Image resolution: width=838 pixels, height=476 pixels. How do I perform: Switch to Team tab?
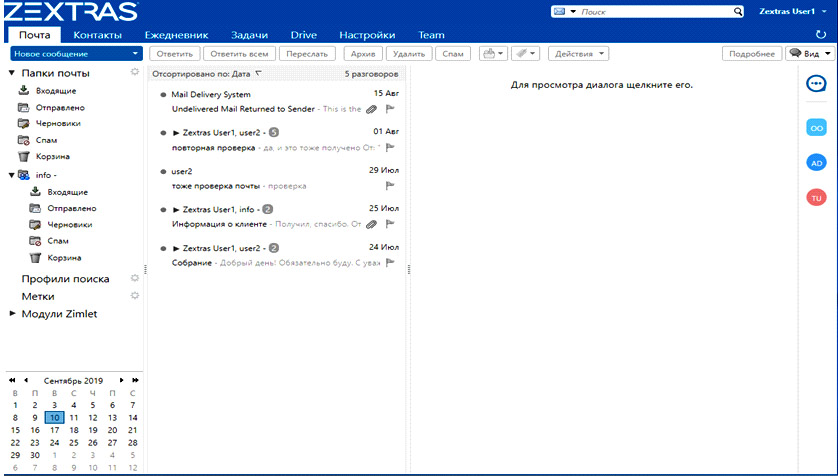pyautogui.click(x=431, y=35)
